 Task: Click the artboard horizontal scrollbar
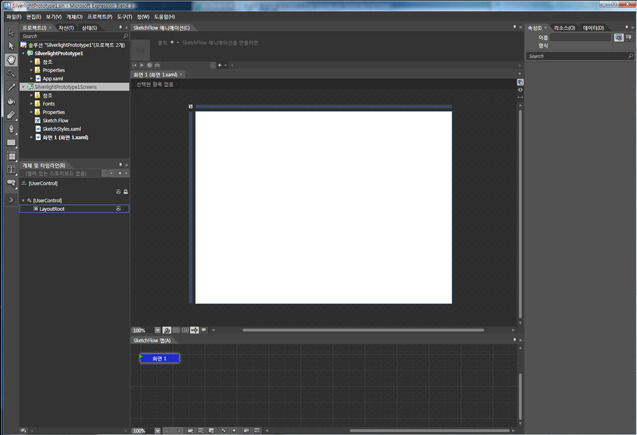click(363, 330)
